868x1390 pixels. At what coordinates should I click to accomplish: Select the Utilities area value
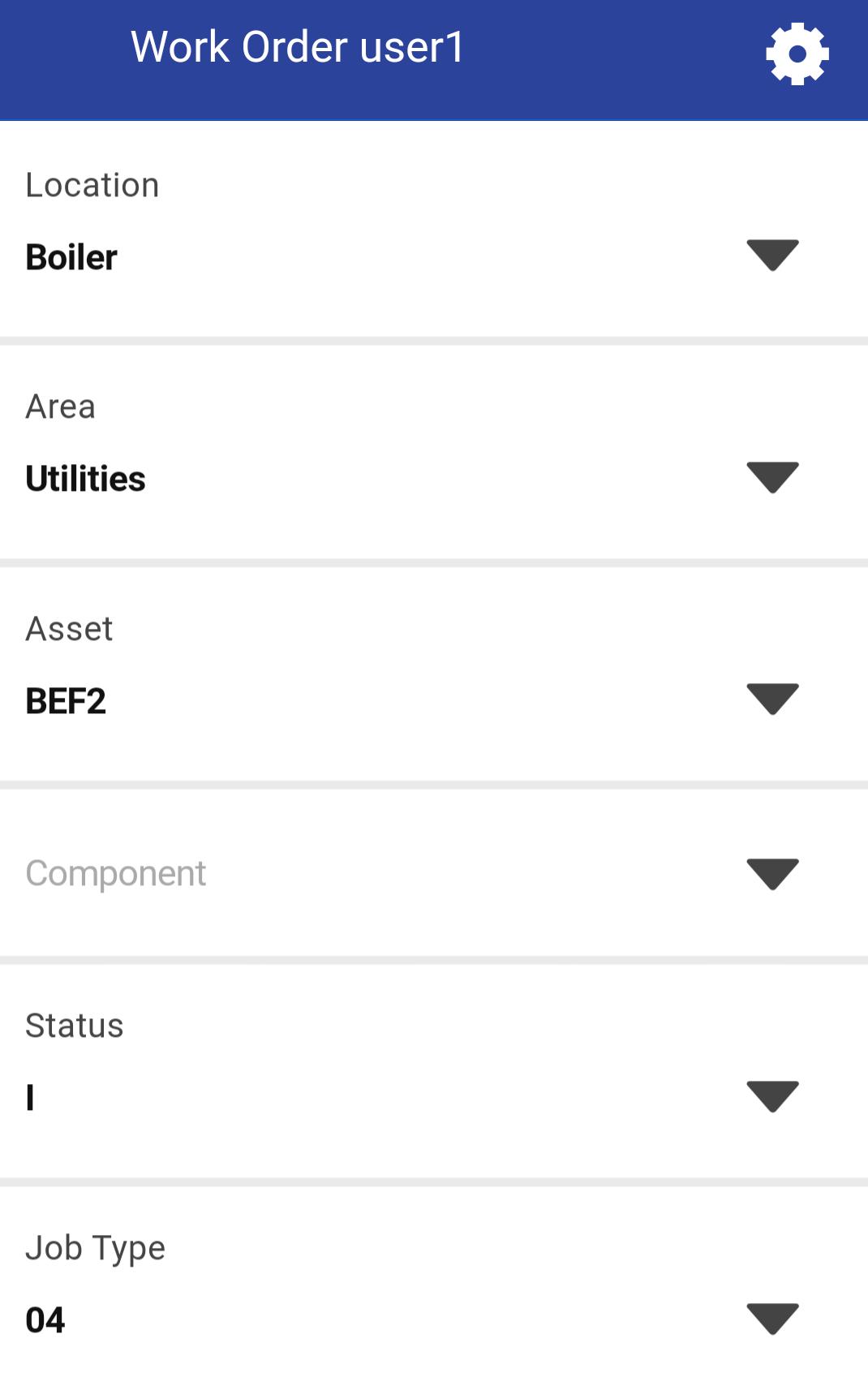click(x=86, y=479)
